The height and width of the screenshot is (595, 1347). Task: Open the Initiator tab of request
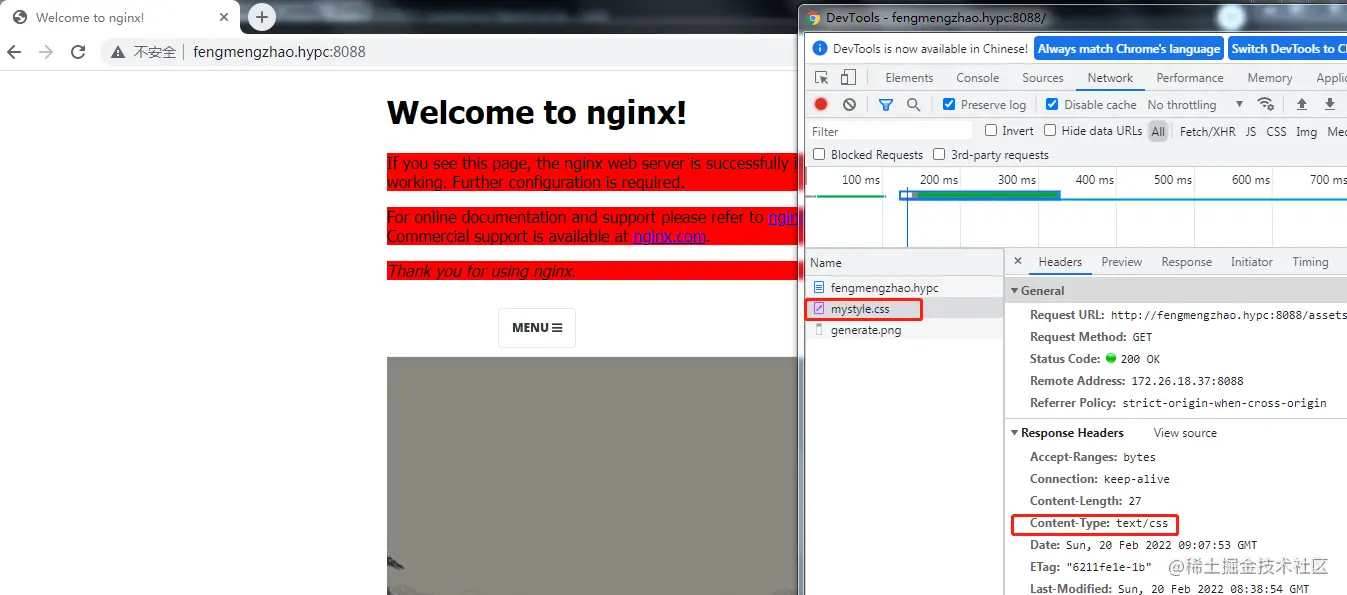1251,262
